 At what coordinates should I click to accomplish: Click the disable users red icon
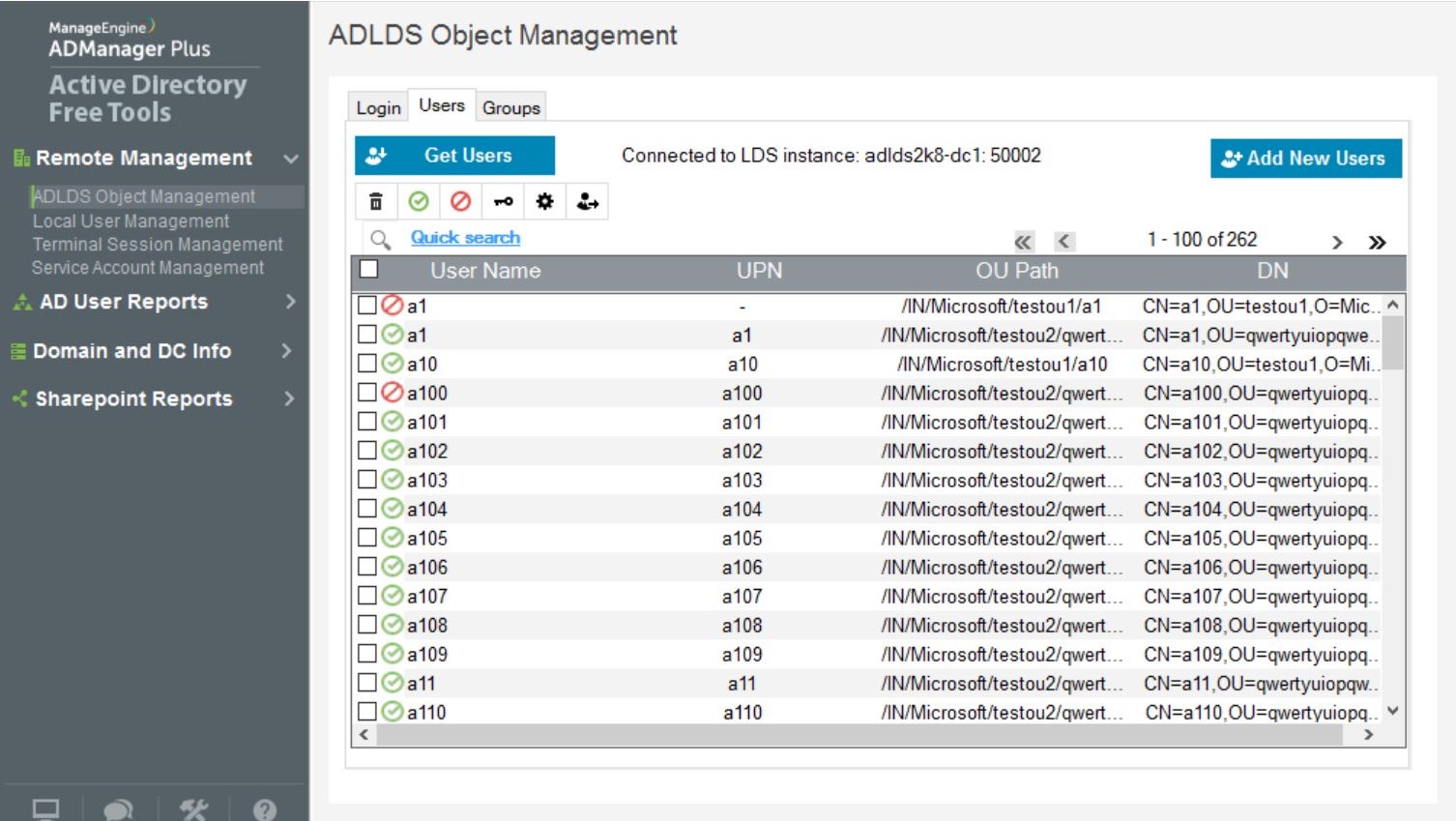(460, 201)
